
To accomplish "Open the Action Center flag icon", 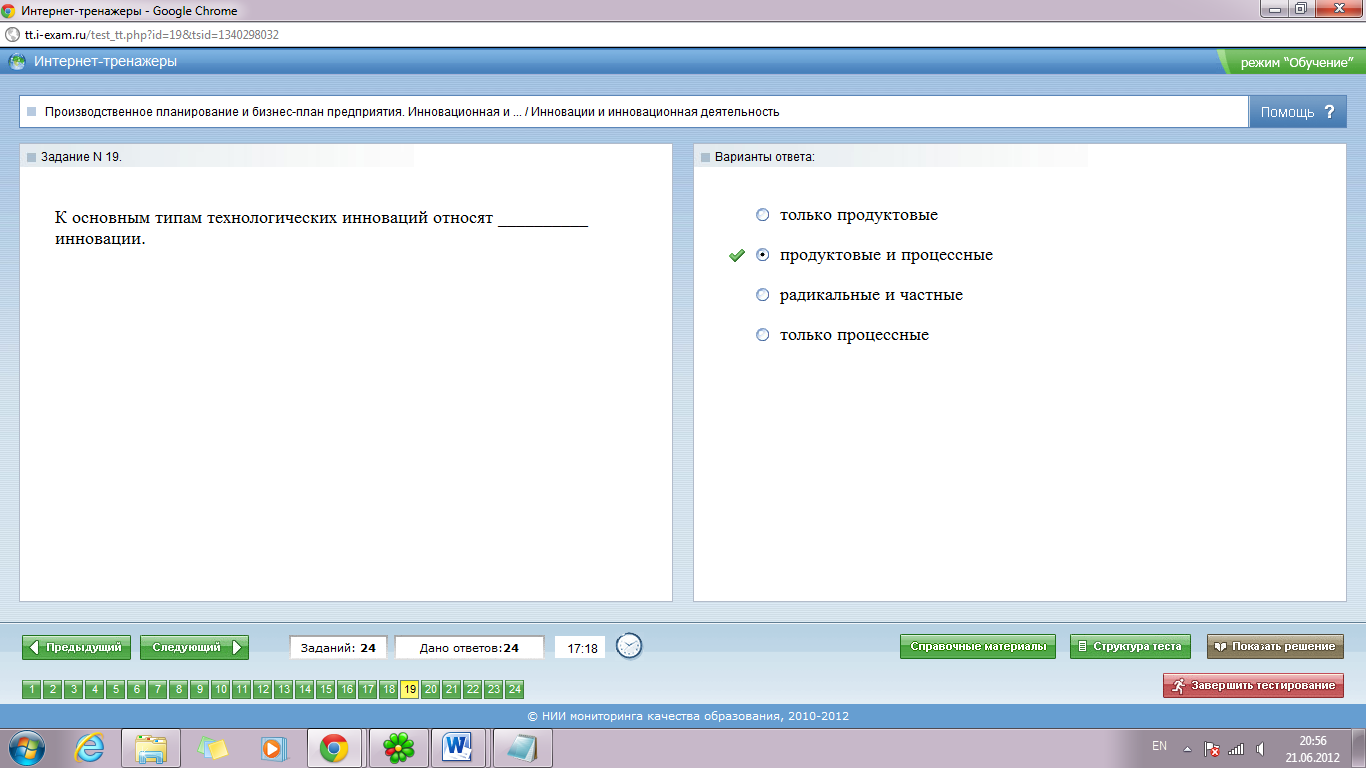I will (1211, 748).
